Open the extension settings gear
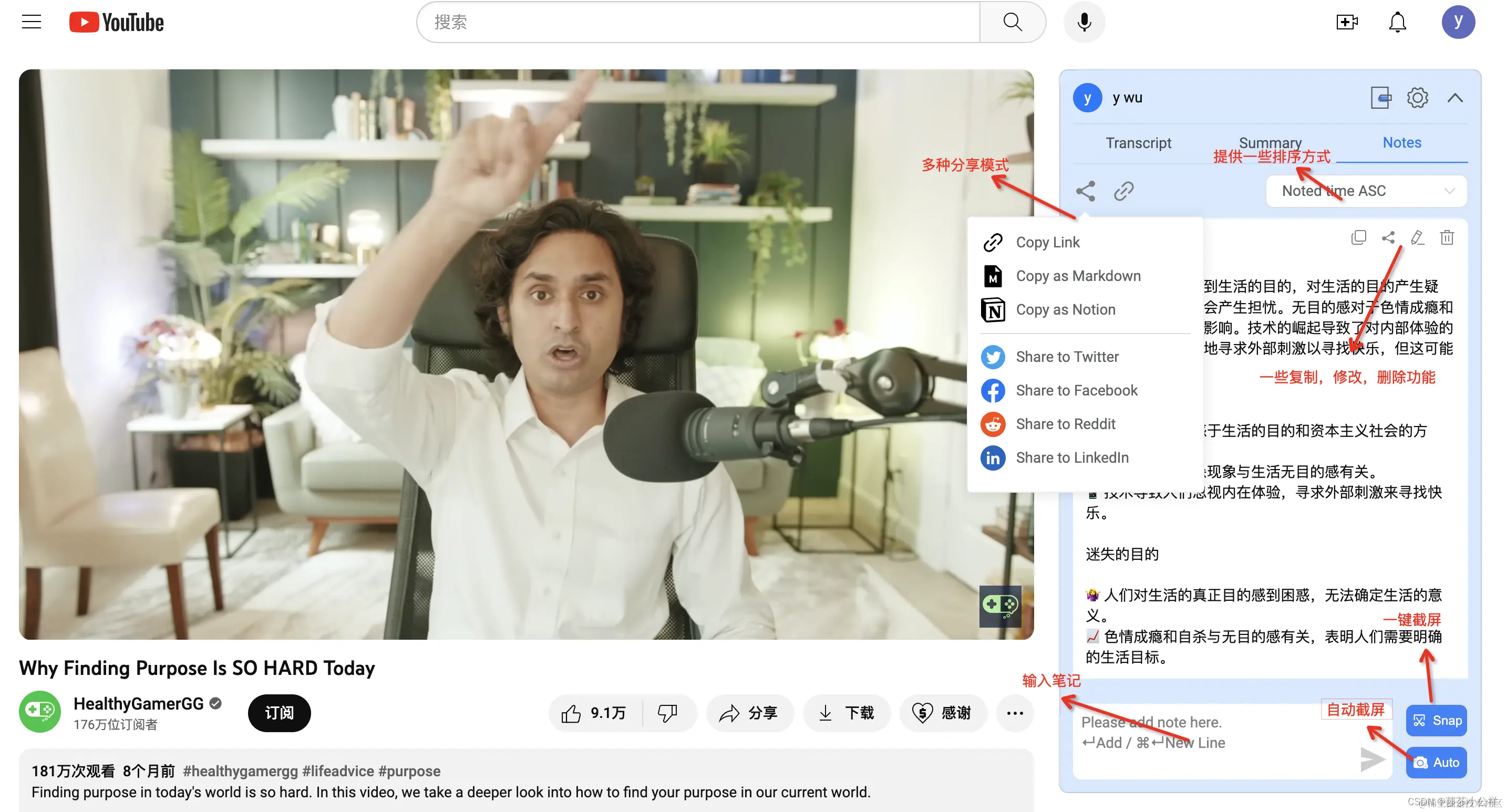Image resolution: width=1506 pixels, height=812 pixels. [1418, 98]
